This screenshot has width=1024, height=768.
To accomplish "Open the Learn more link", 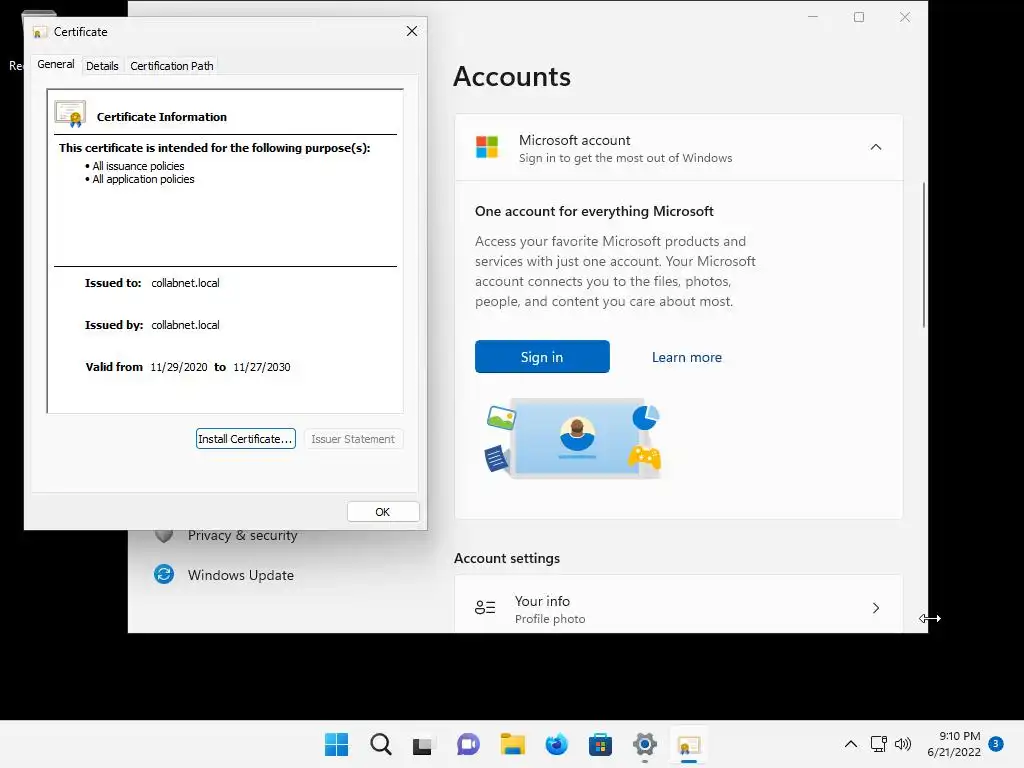I will pyautogui.click(x=687, y=357).
